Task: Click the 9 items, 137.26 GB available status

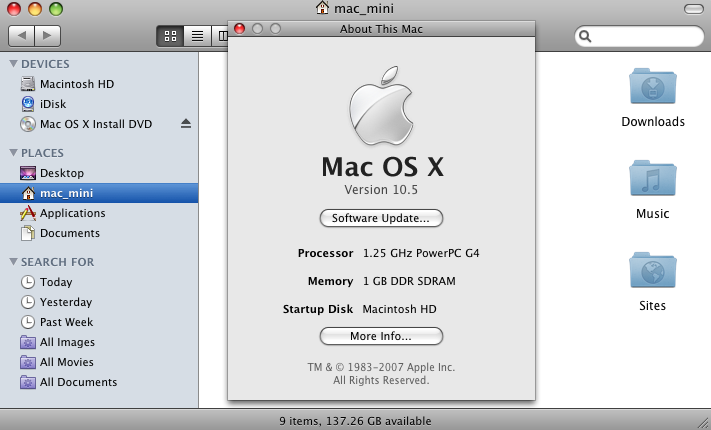Action: pos(355,421)
